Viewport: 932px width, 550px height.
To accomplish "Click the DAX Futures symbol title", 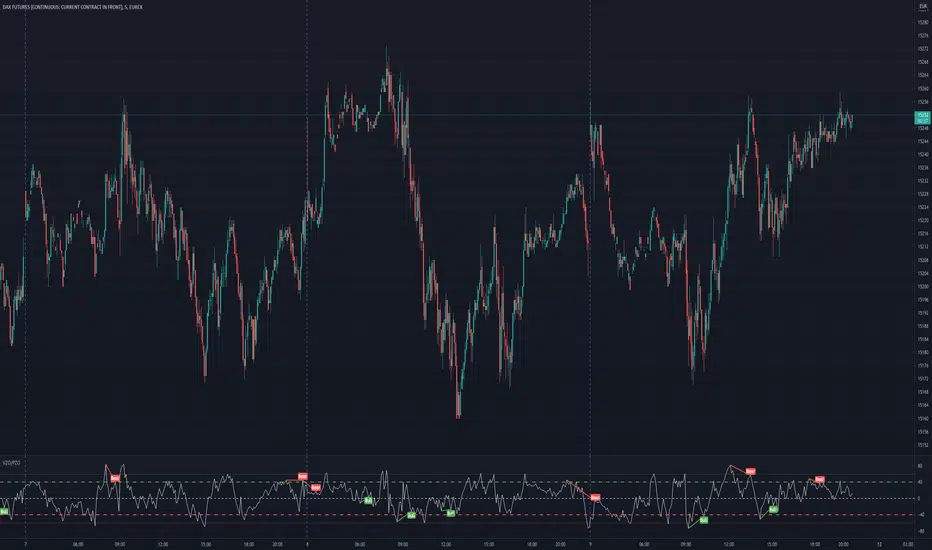I will [x=72, y=7].
